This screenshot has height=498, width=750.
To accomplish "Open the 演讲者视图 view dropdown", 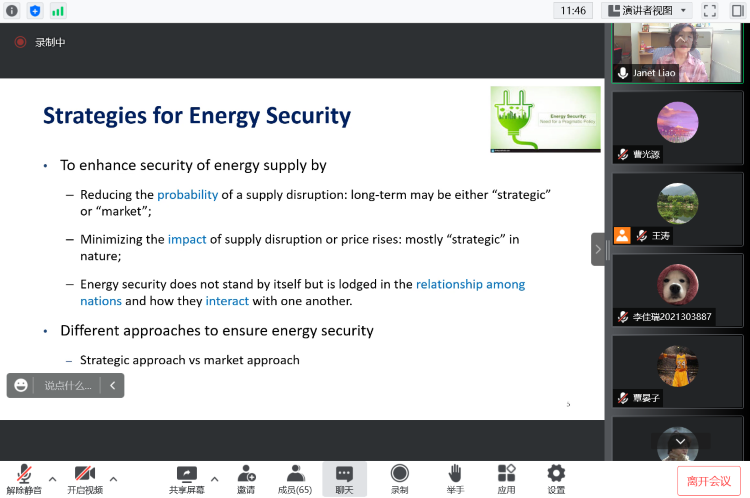I will (649, 10).
